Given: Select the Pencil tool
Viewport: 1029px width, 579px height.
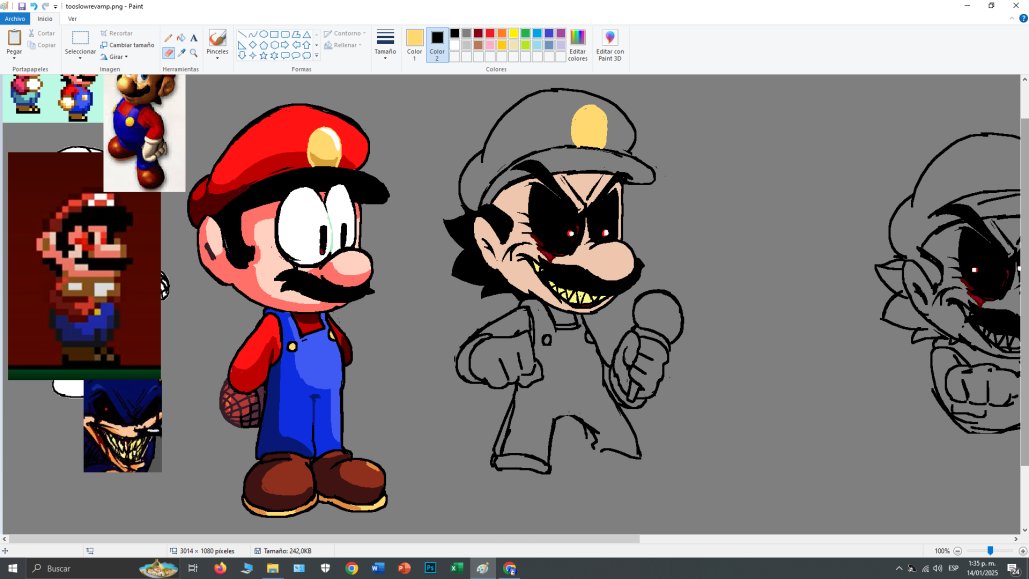Looking at the screenshot, I should pos(168,38).
